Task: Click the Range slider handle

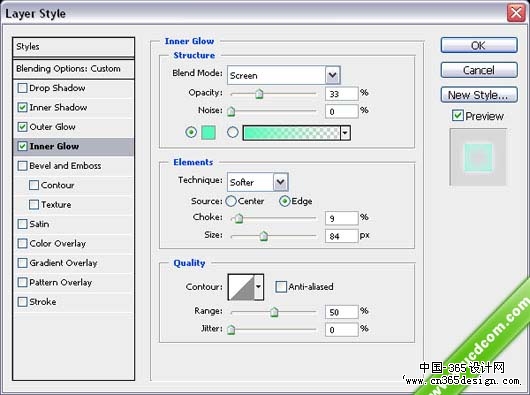Action: coord(274,312)
